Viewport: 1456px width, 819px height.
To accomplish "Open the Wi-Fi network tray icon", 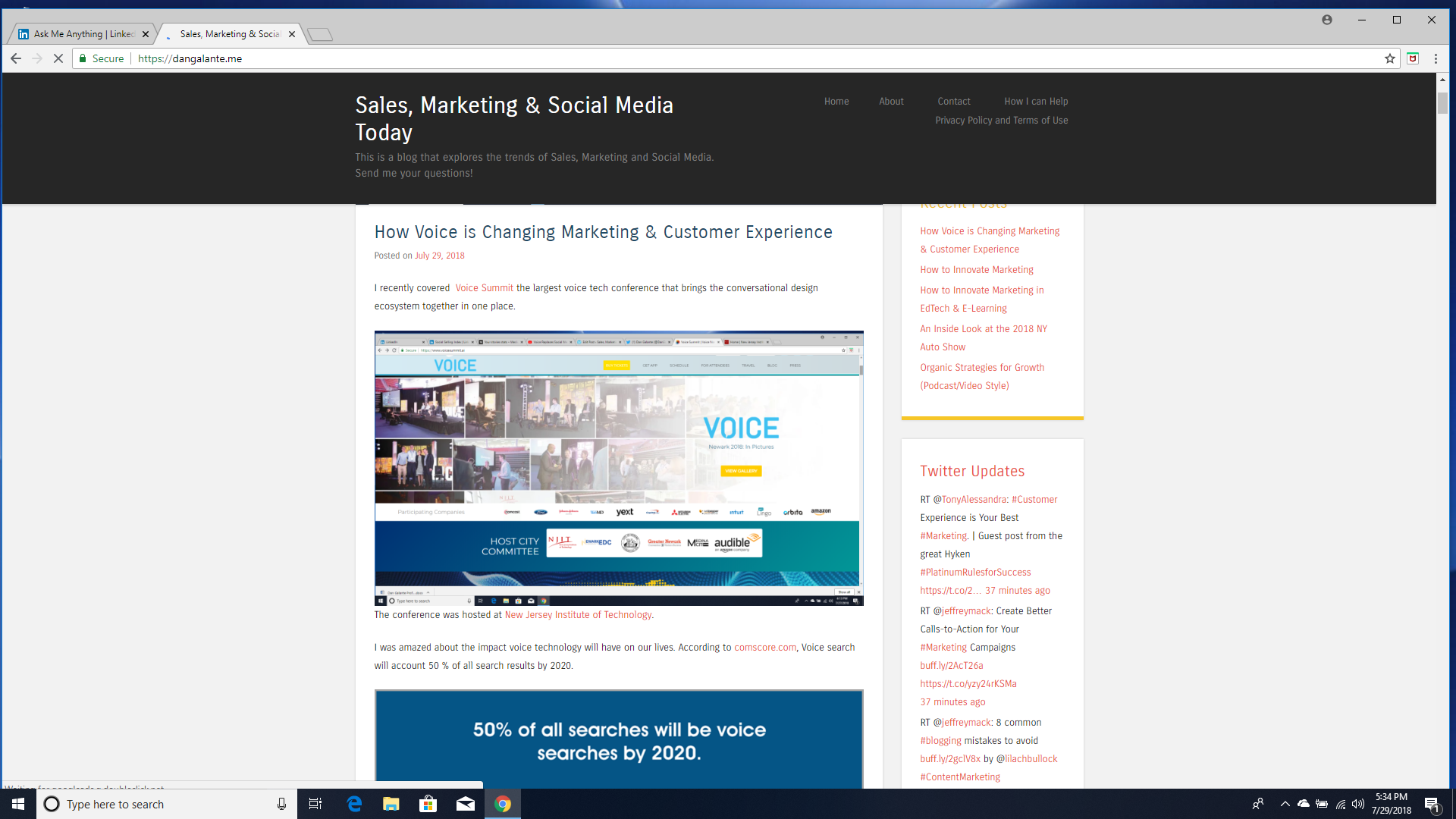I will (x=1341, y=804).
